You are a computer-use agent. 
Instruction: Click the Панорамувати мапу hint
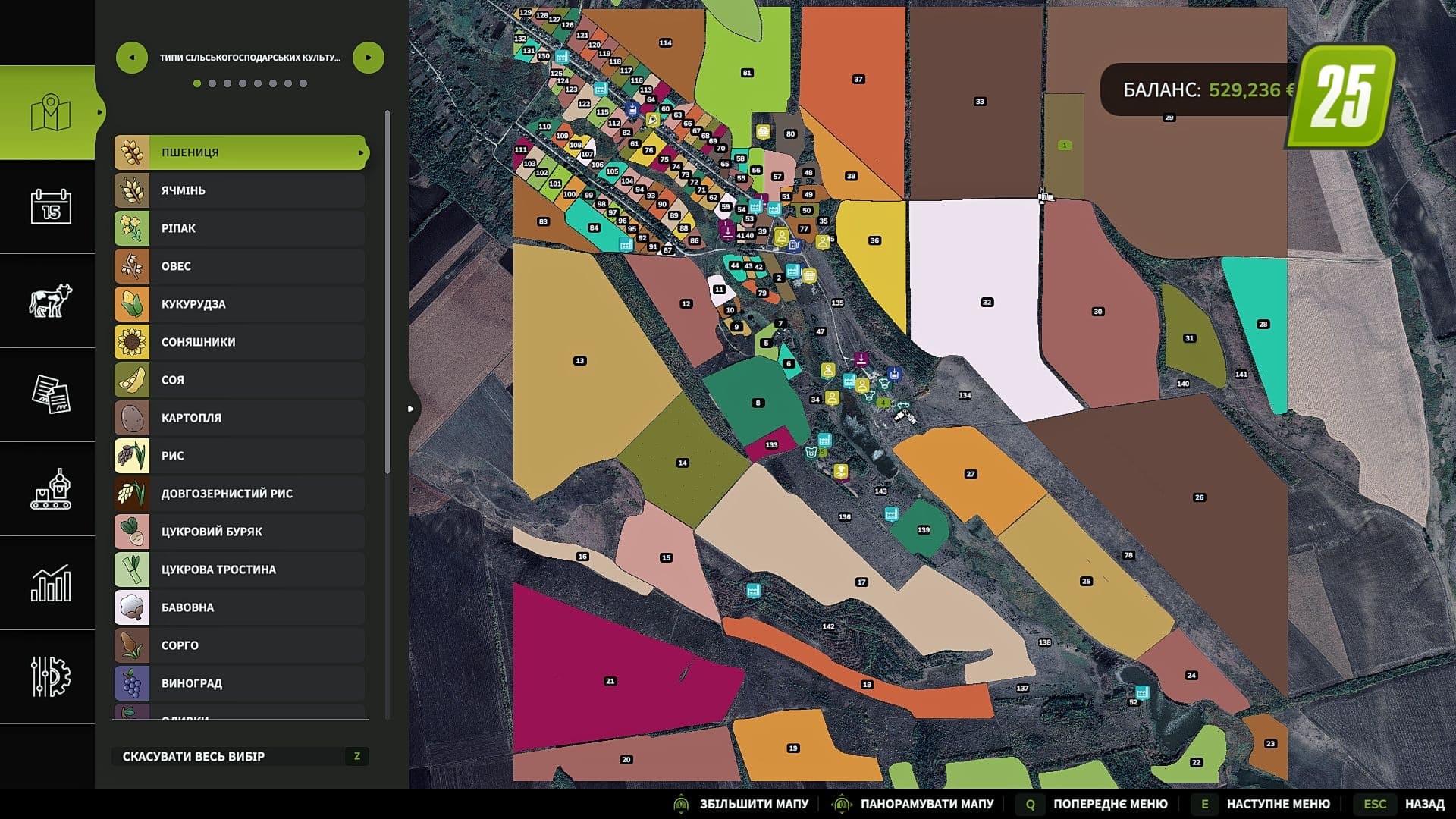click(912, 804)
